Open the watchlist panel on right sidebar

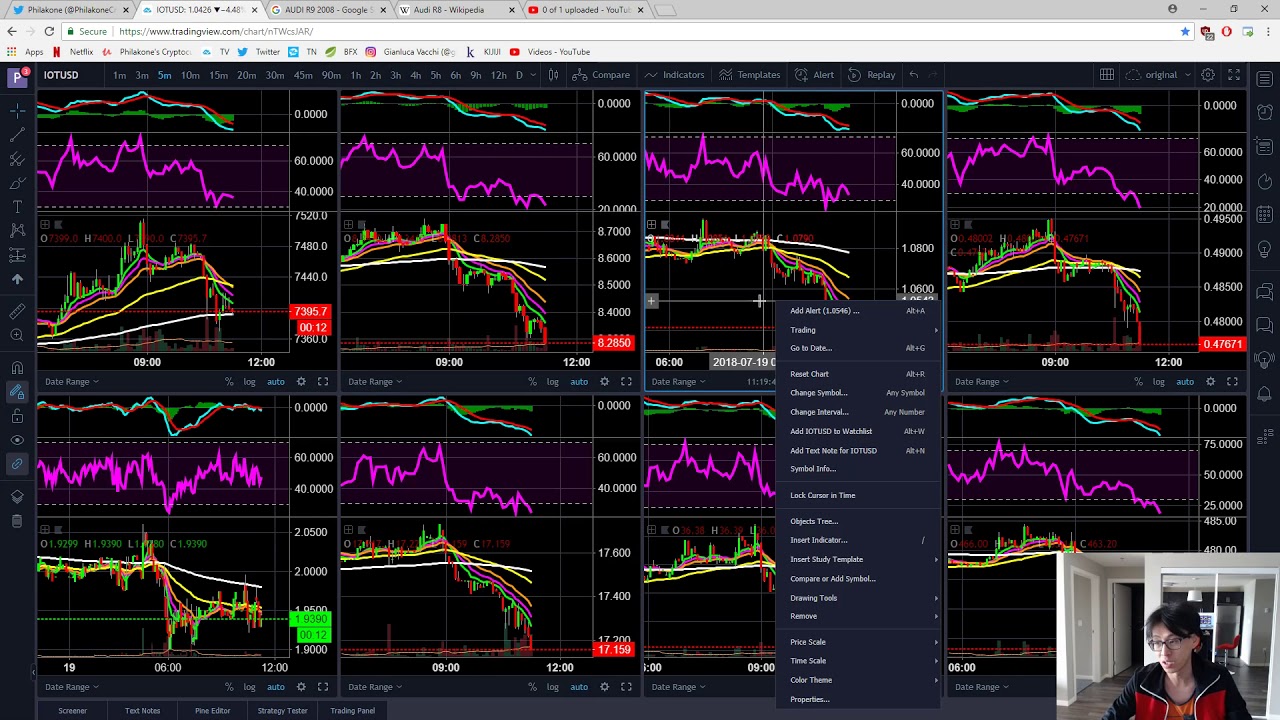click(1265, 81)
